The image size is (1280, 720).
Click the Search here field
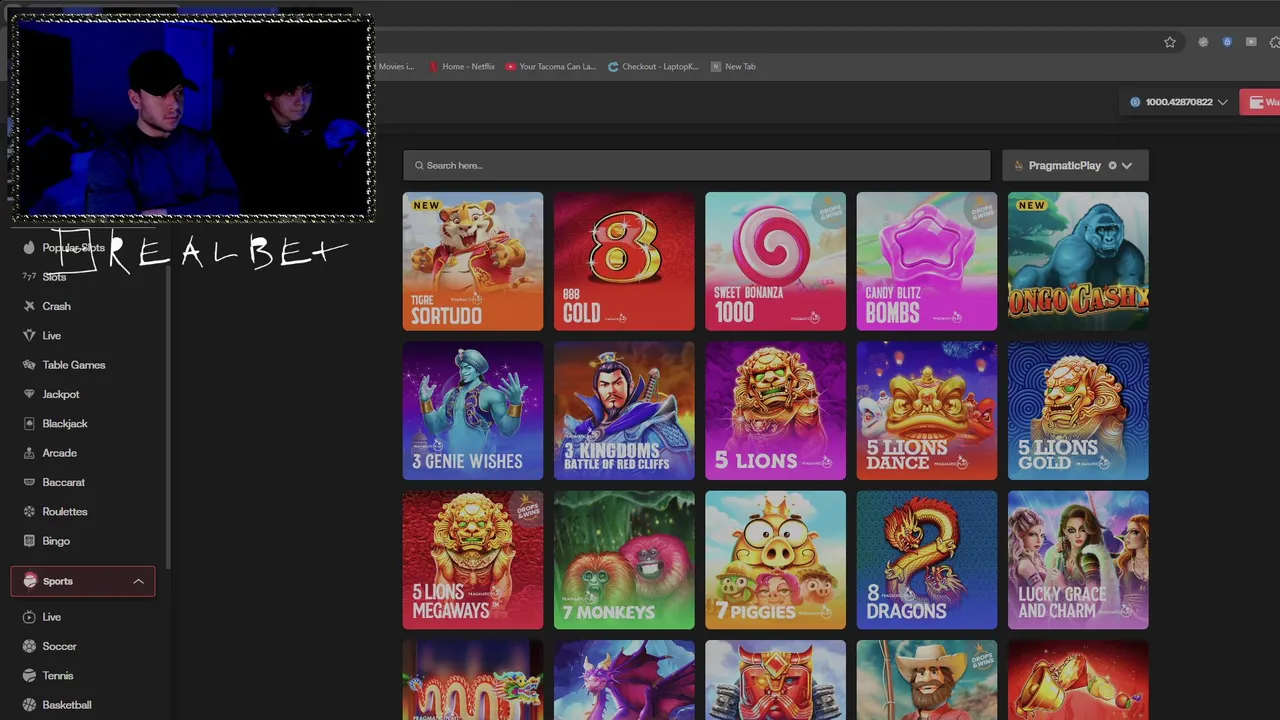point(696,166)
